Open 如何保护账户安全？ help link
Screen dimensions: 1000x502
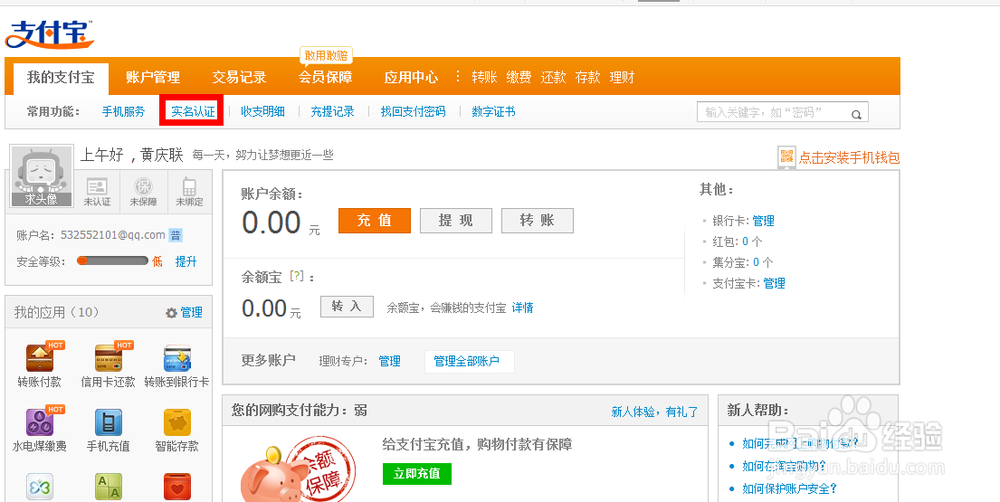pos(790,489)
